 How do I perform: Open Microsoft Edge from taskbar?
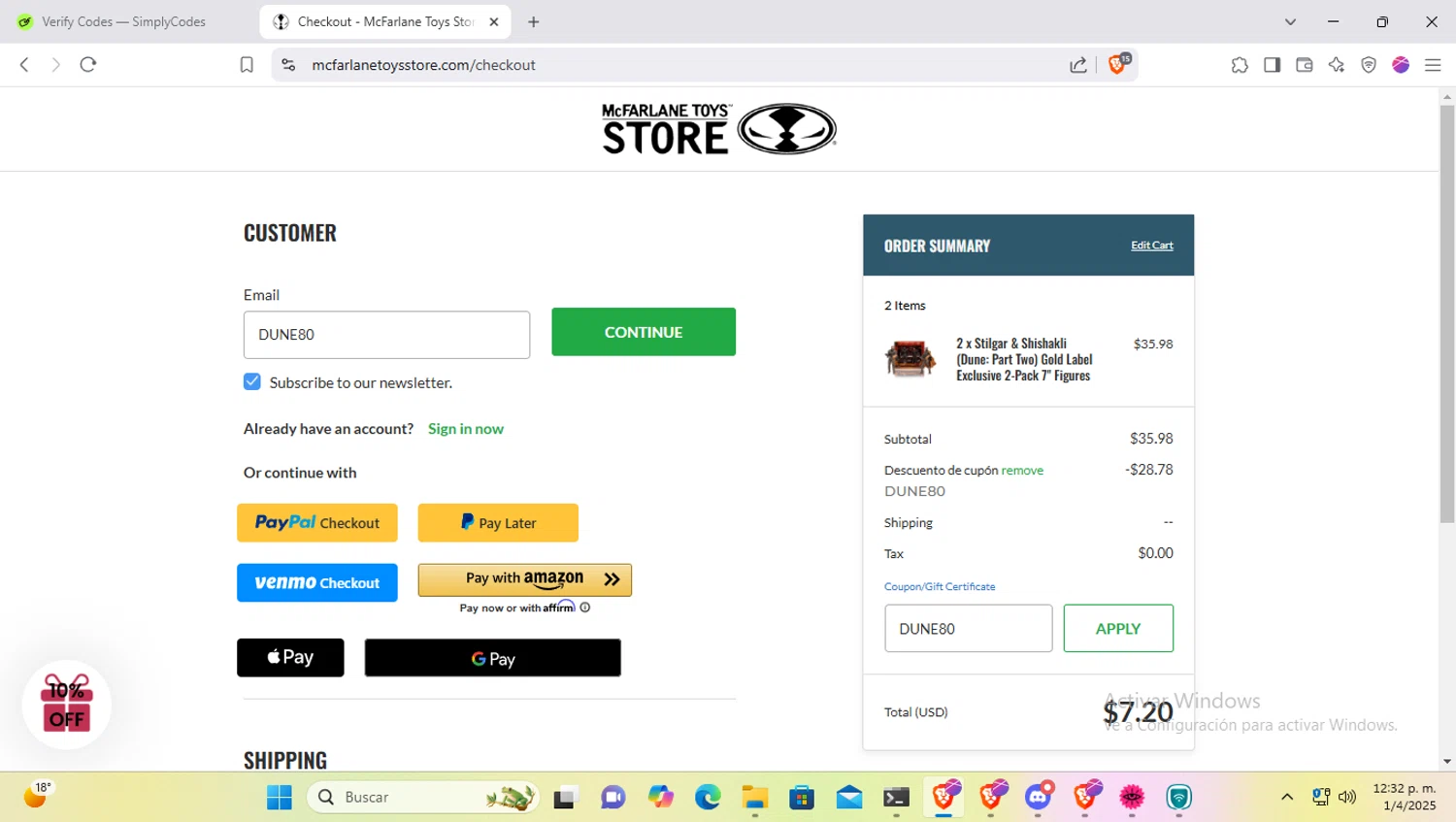click(708, 798)
